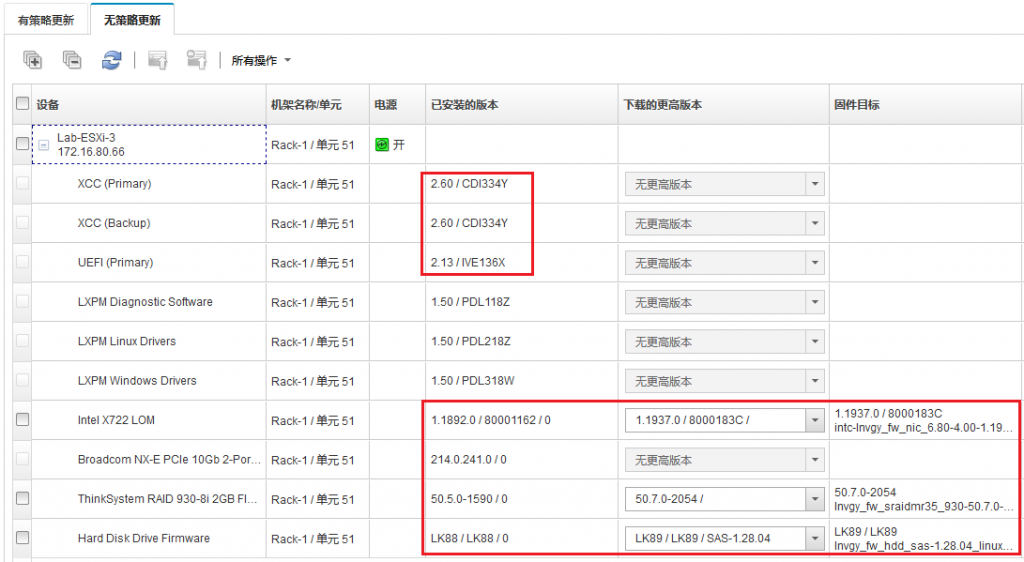Image resolution: width=1024 pixels, height=562 pixels.
Task: Click firmware target lnvgy_fw_sraidmr35_930 text
Action: click(x=923, y=506)
